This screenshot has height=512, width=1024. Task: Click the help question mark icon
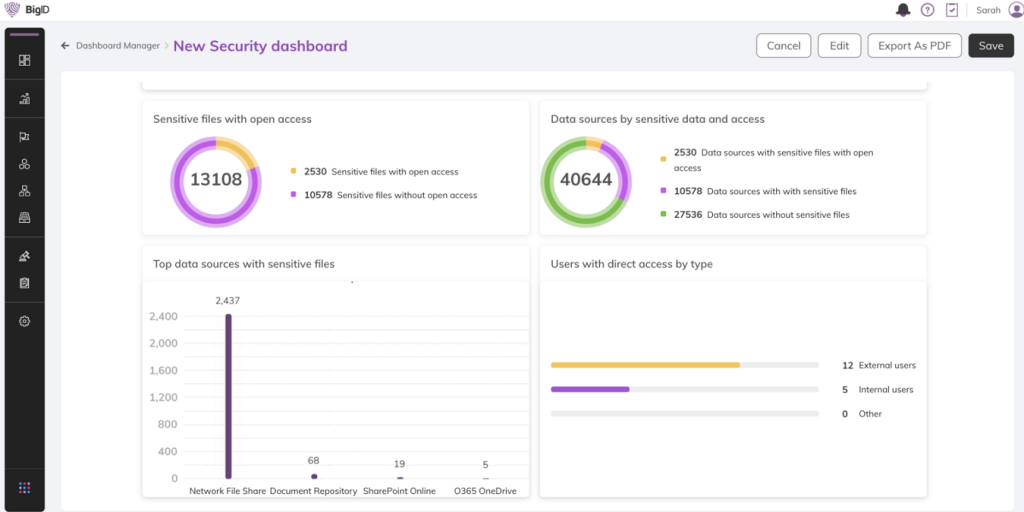(x=927, y=10)
